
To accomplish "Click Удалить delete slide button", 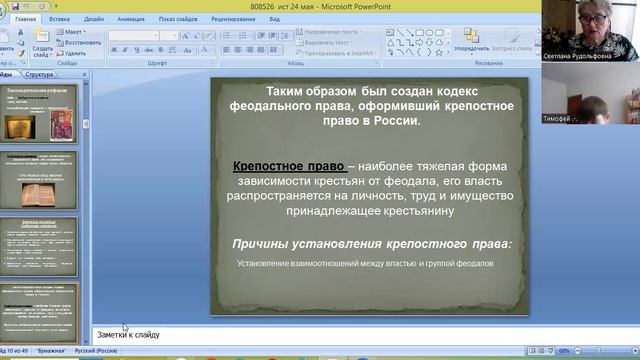I will (x=71, y=53).
